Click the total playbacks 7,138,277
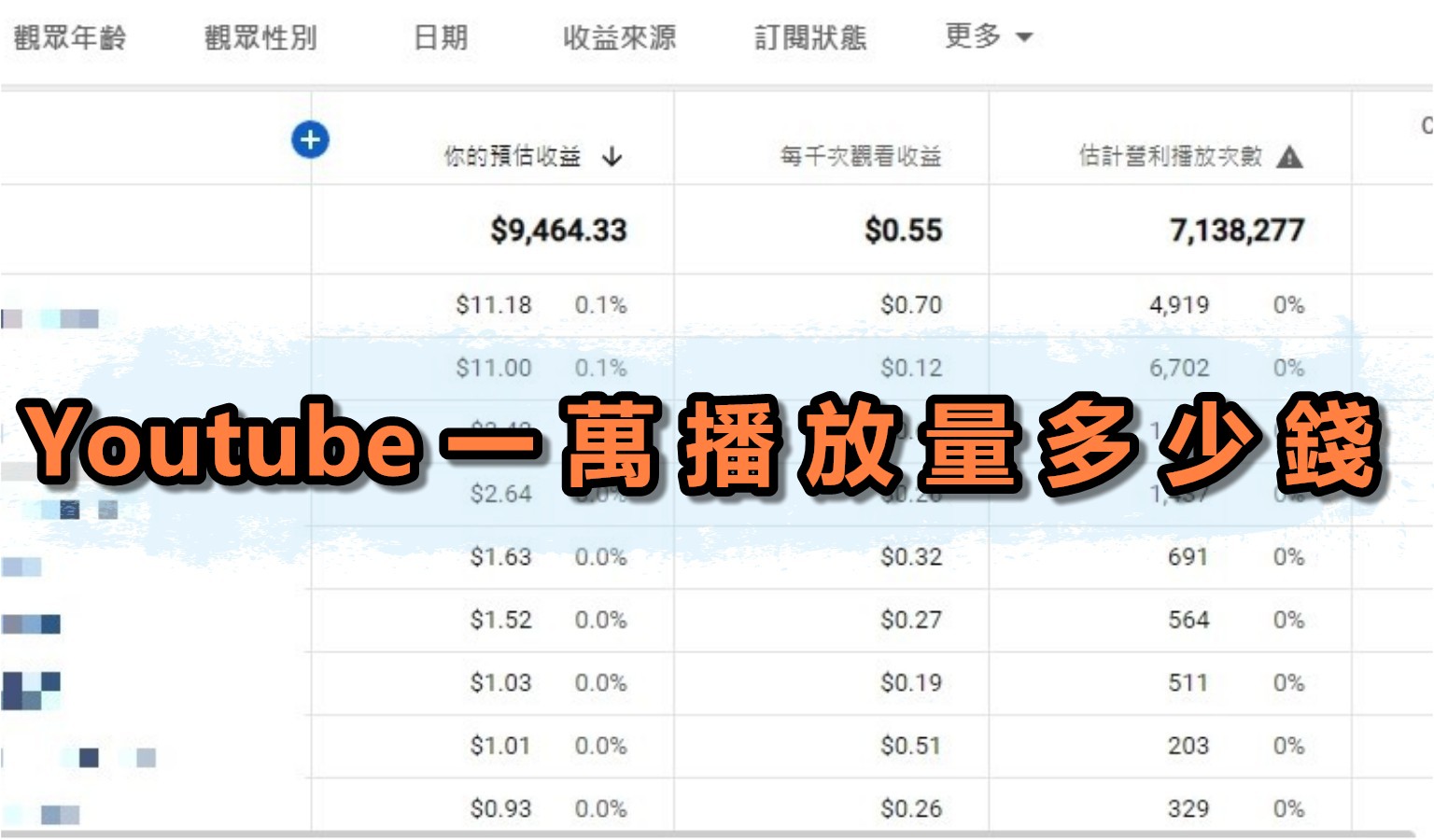 pyautogui.click(x=1237, y=230)
